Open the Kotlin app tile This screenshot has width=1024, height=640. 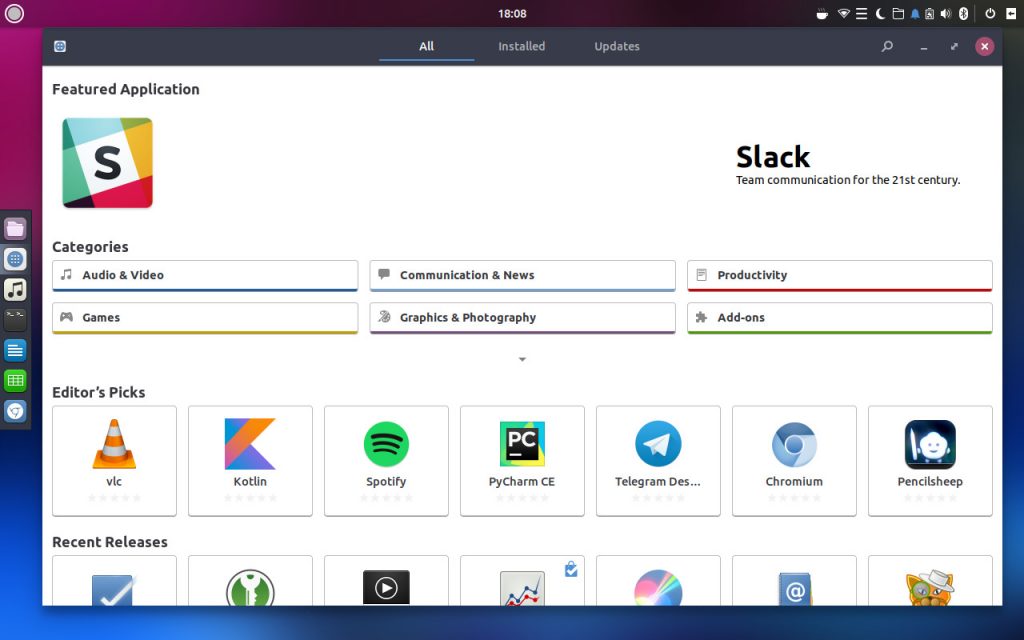(250, 460)
